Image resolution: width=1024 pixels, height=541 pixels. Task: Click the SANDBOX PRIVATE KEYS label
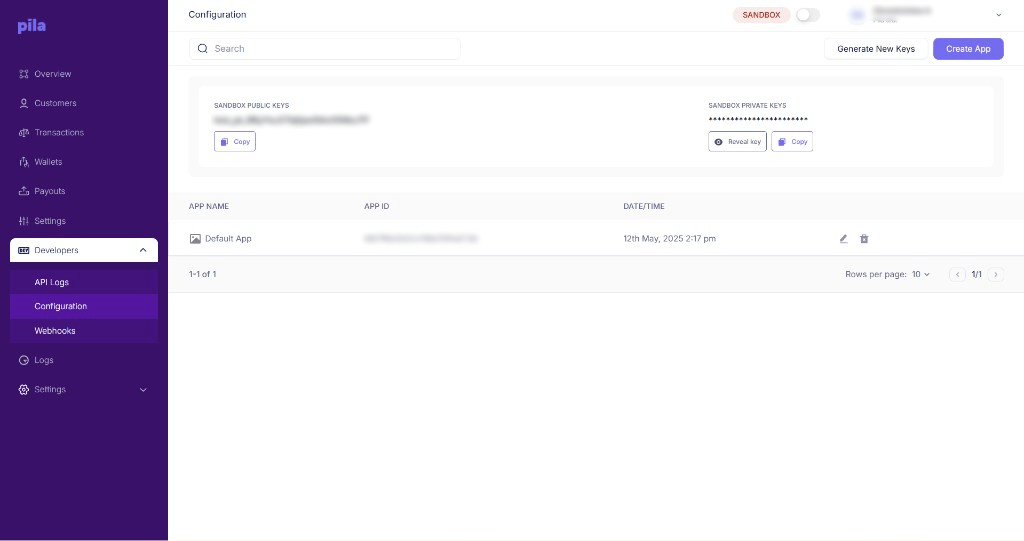point(747,105)
